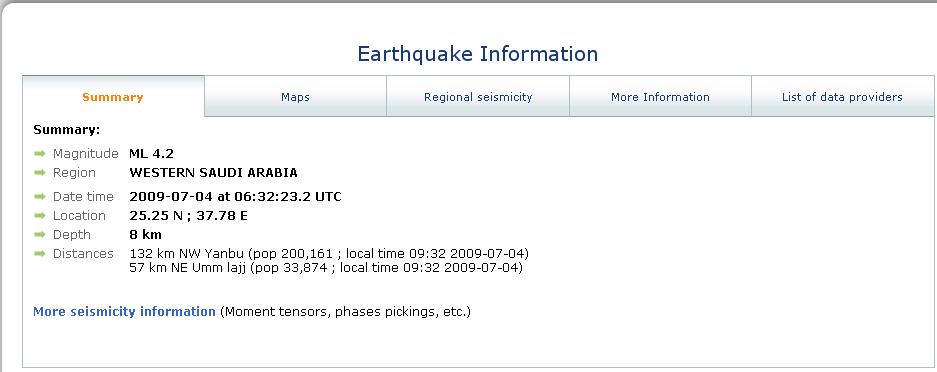Switch to the Maps tab
The height and width of the screenshot is (372, 937).
click(295, 97)
